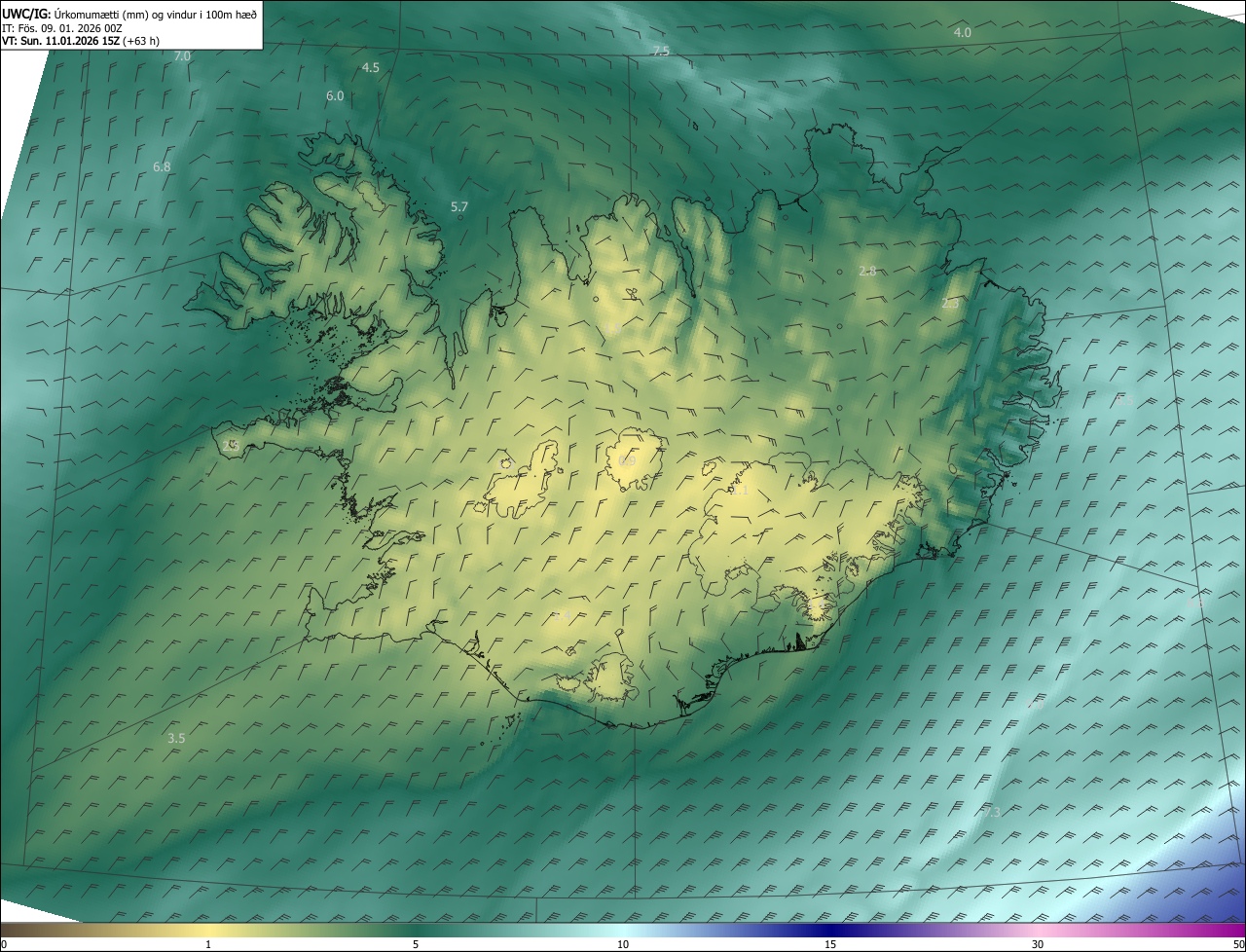Click the '6.8' value label
Image resolution: width=1246 pixels, height=952 pixels.
point(162,167)
